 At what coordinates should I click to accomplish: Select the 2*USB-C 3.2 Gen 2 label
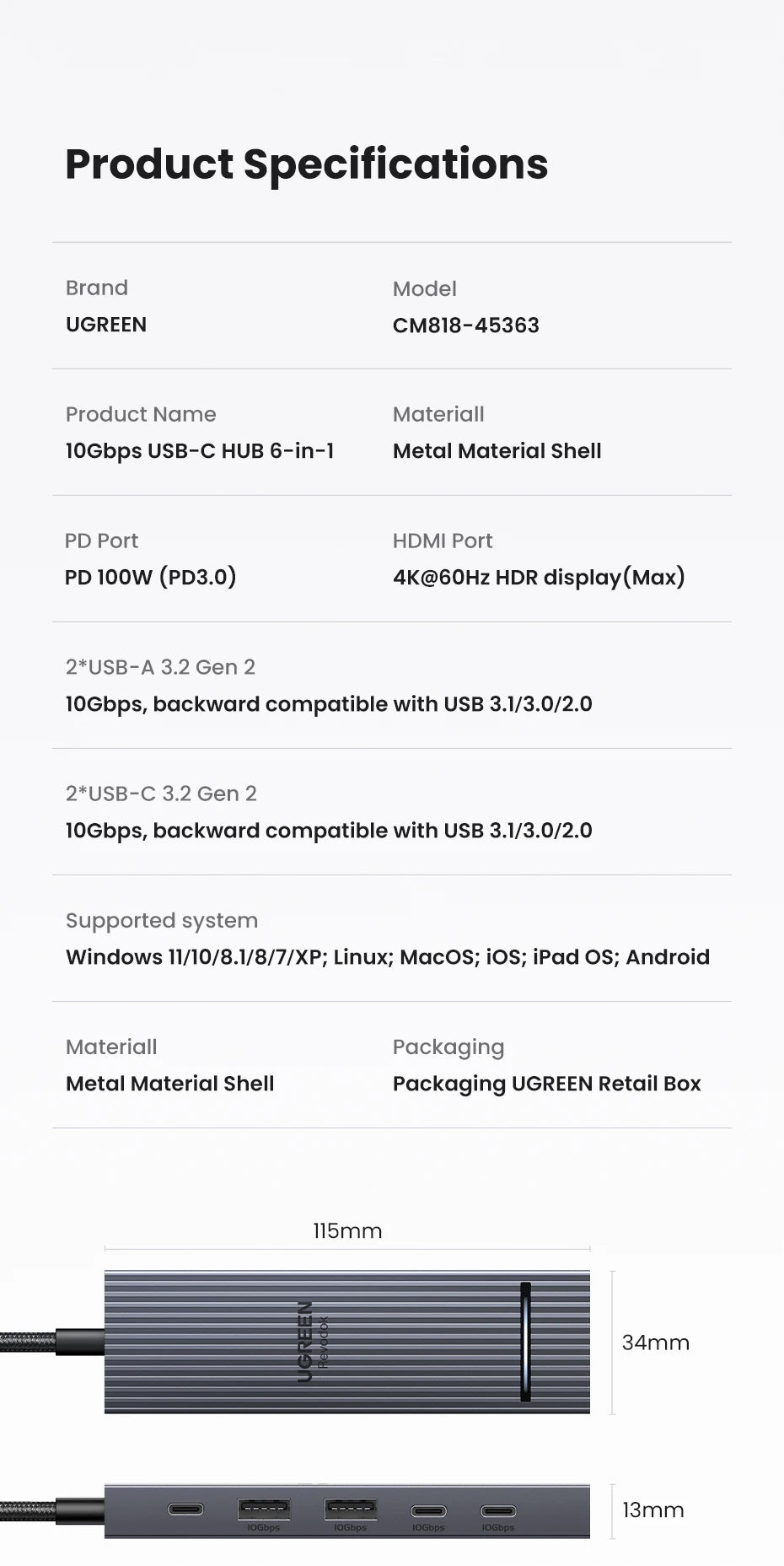coord(161,794)
